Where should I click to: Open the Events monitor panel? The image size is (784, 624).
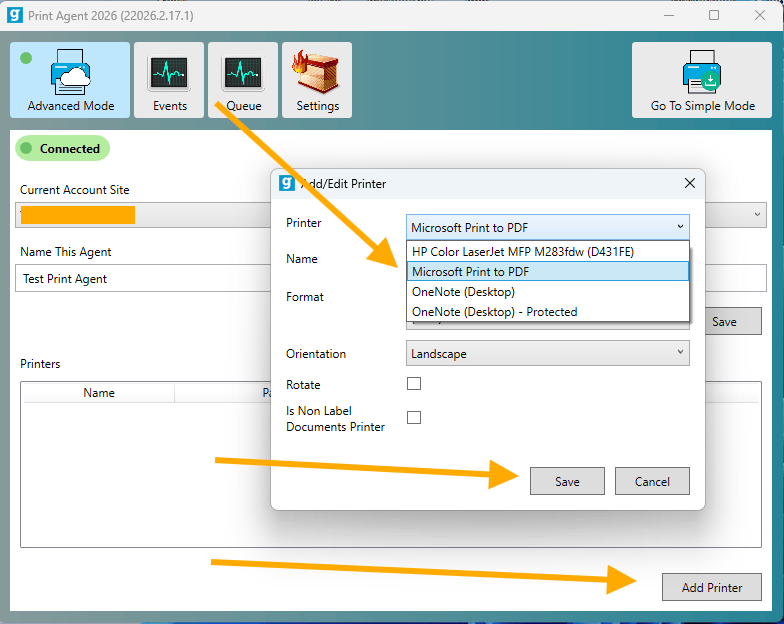point(169,80)
